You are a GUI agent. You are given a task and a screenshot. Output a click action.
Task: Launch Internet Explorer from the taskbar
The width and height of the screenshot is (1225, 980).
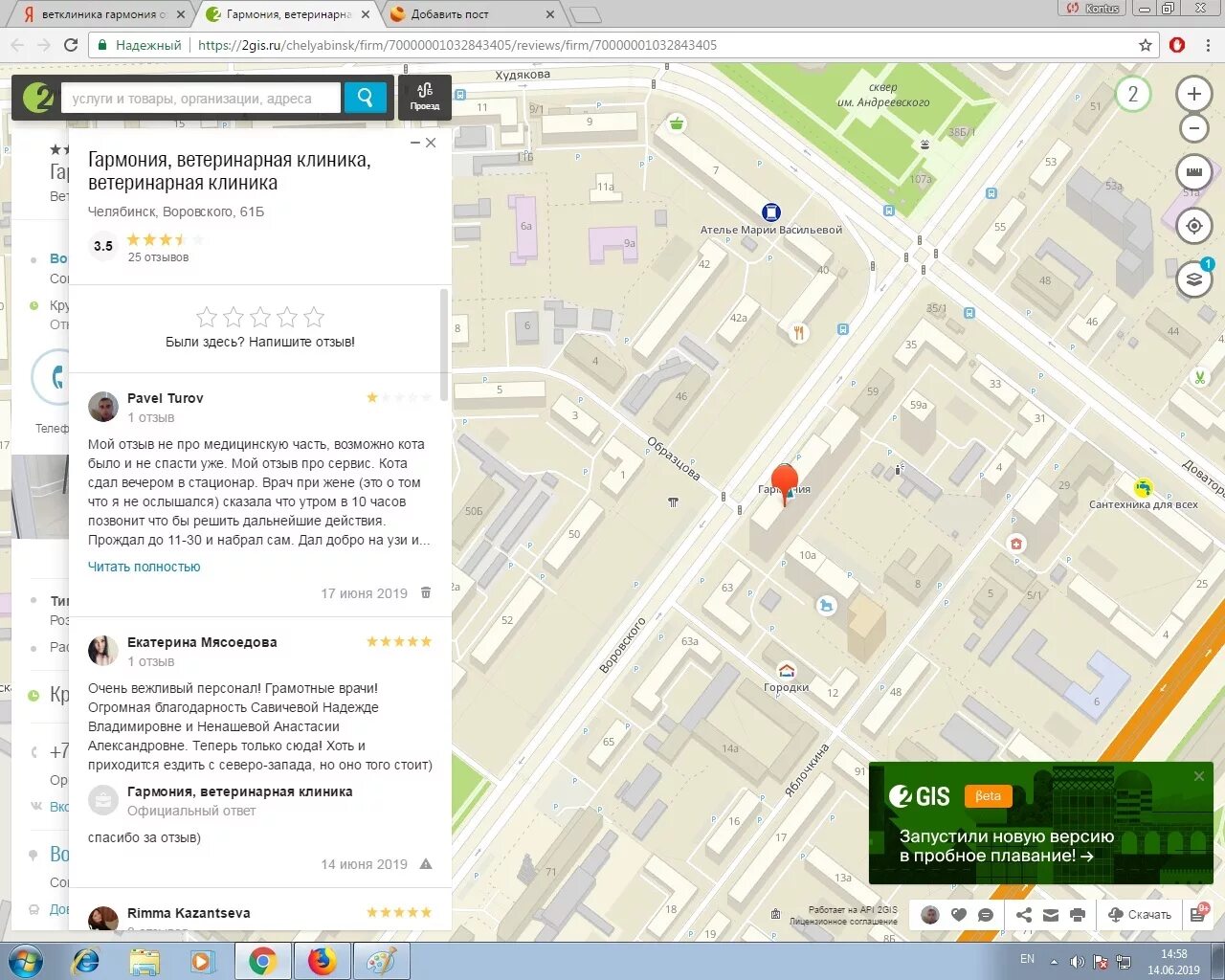[85, 961]
